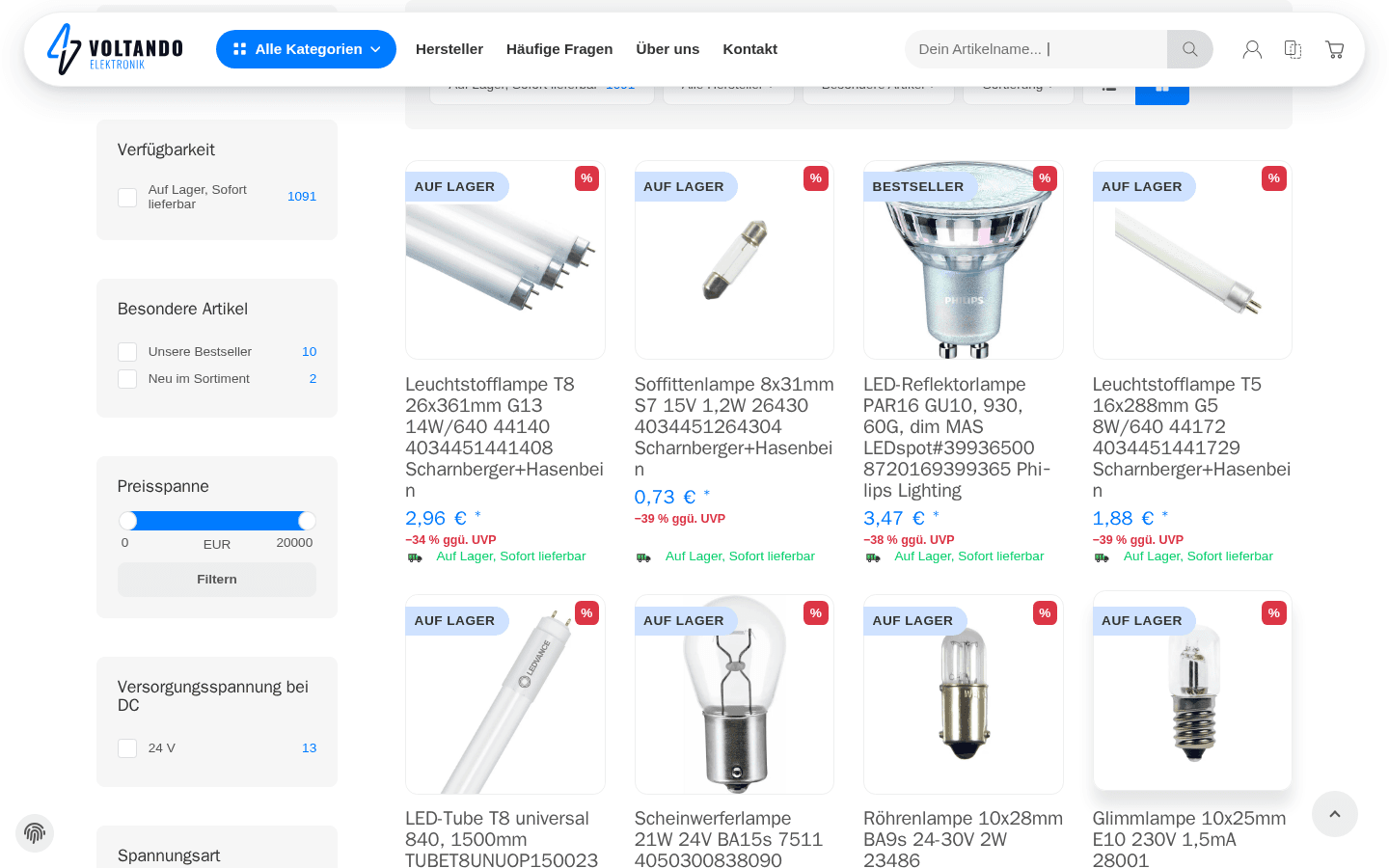The width and height of the screenshot is (1389, 868).
Task: Click the % badge on Leuchtstofflampe T5
Action: tap(1274, 178)
